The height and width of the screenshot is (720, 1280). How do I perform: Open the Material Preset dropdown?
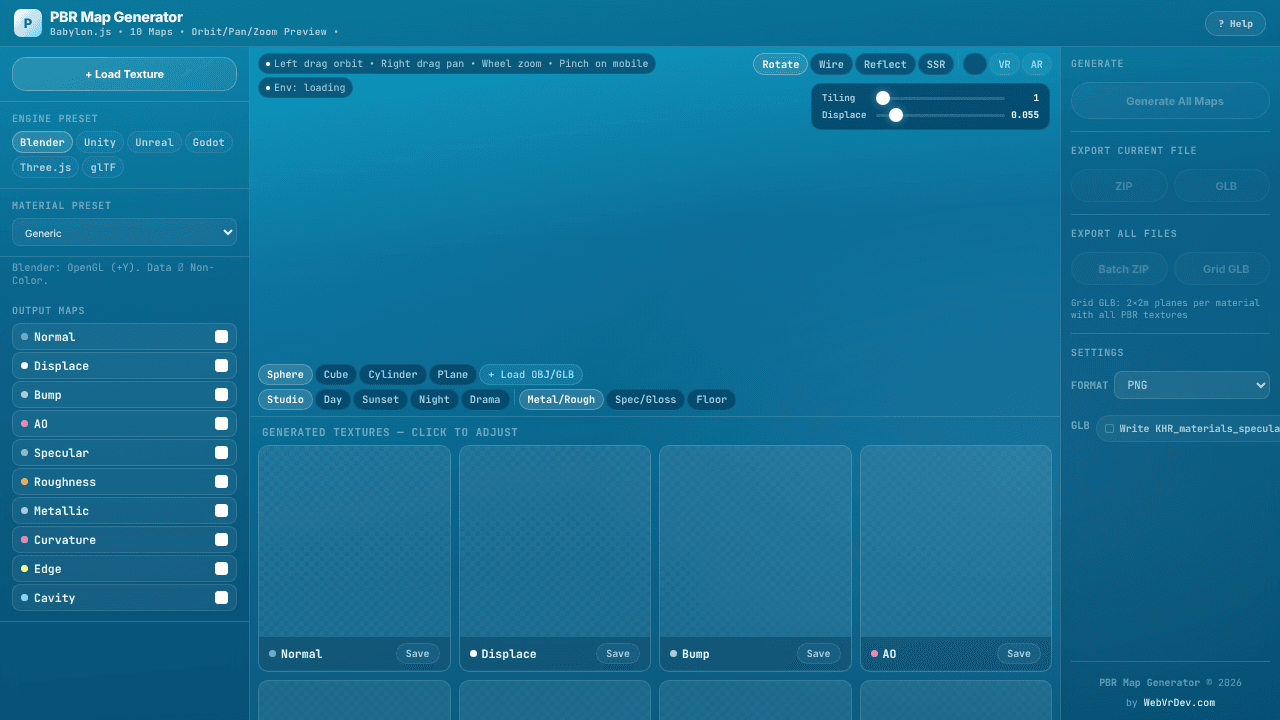point(124,232)
